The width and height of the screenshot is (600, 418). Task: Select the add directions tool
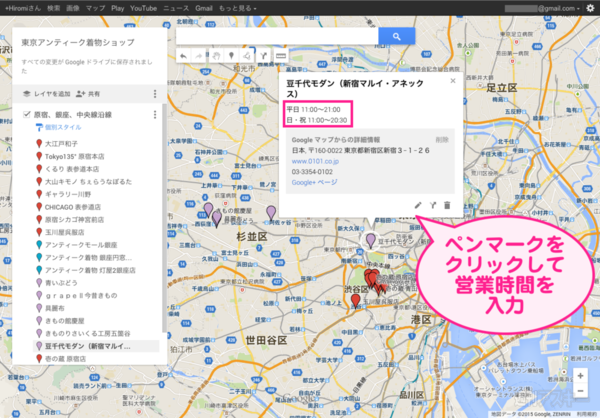point(263,56)
